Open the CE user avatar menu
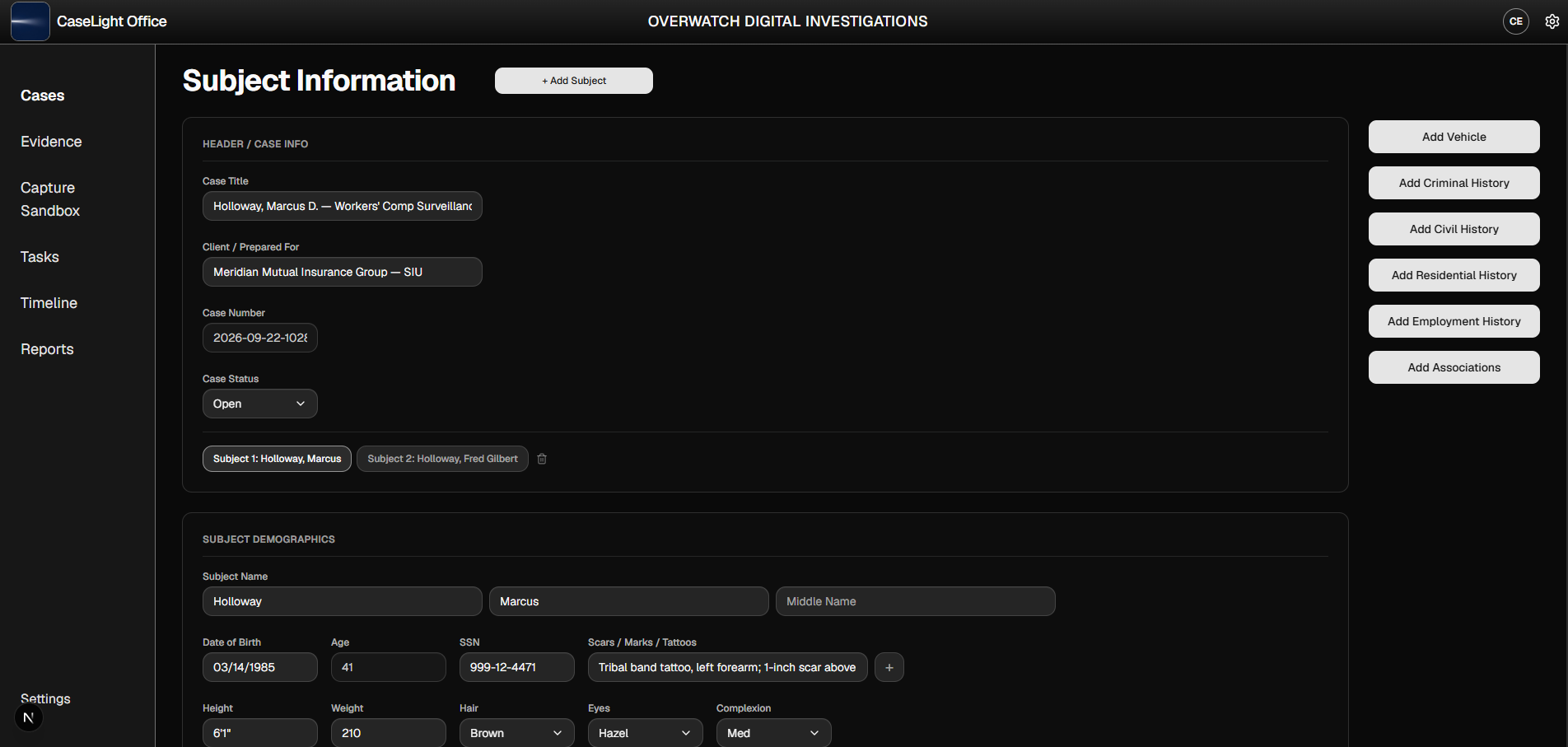 pyautogui.click(x=1516, y=21)
